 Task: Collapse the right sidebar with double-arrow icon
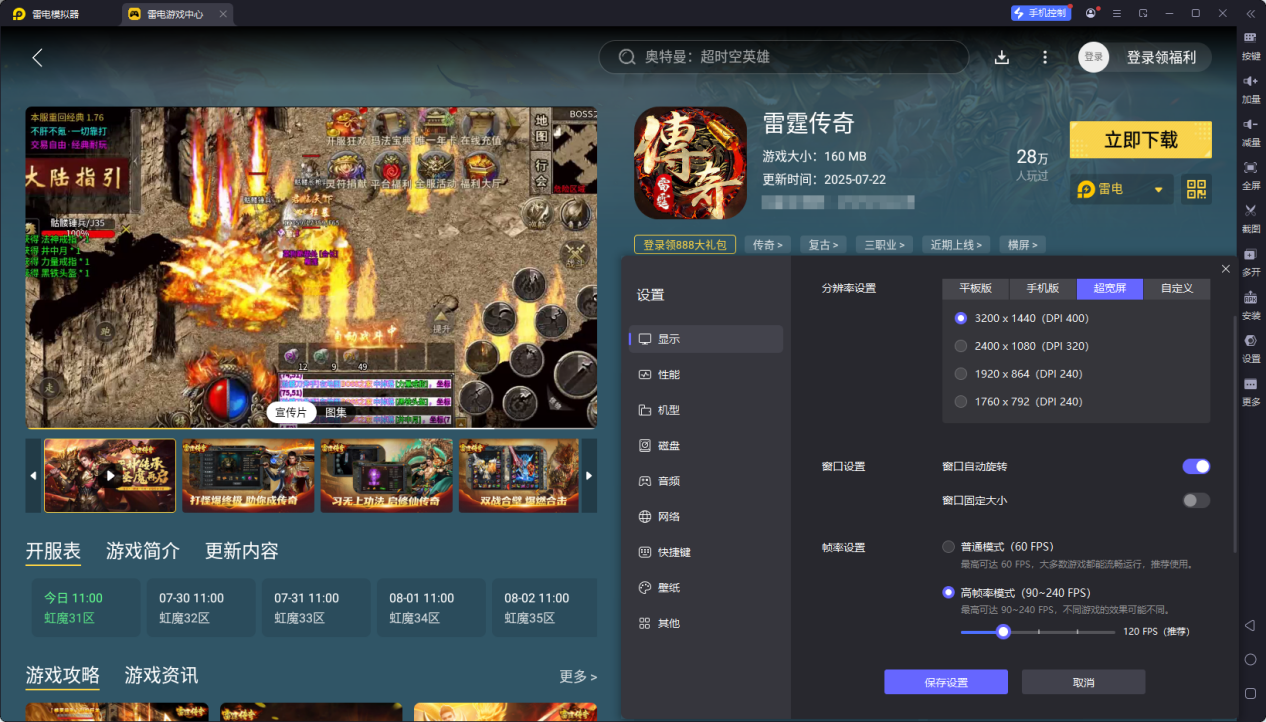(1250, 13)
